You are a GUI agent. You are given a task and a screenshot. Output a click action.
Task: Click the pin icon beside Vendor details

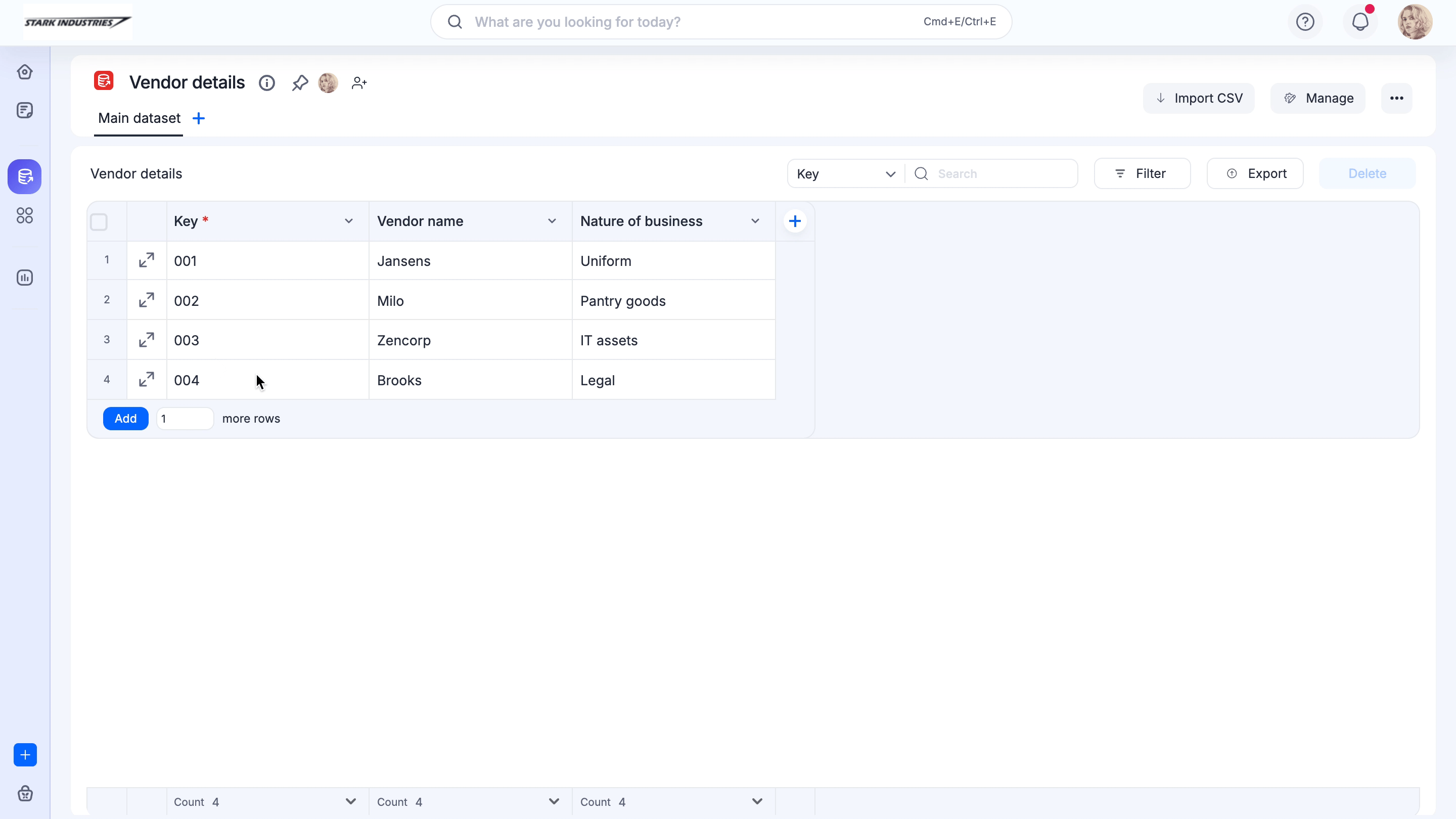point(300,83)
